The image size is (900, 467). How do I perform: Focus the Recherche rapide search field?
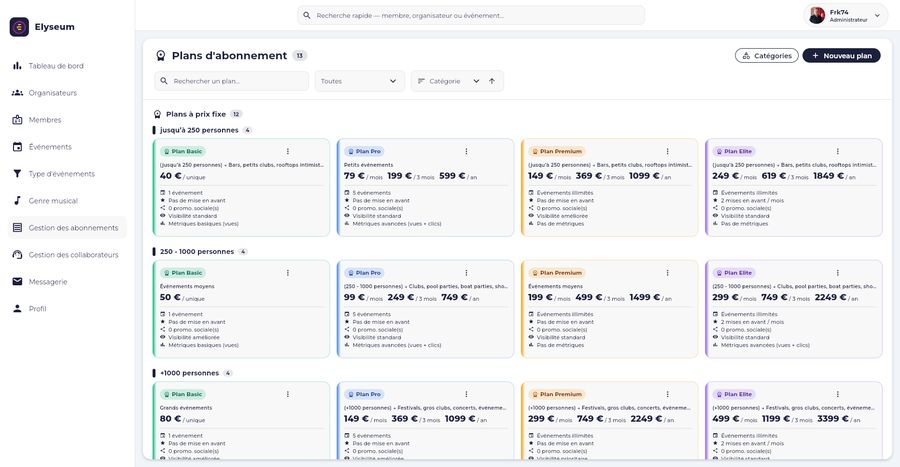click(x=471, y=15)
